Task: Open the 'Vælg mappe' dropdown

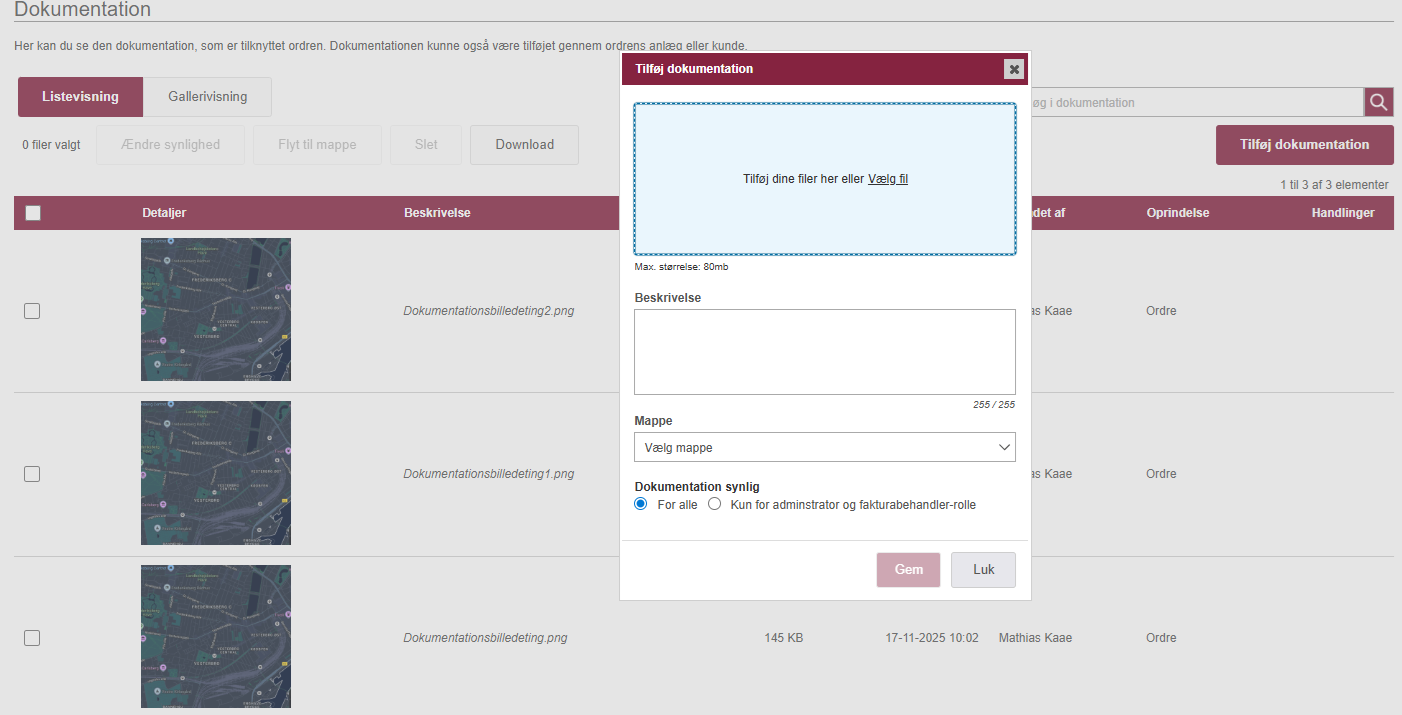Action: click(824, 447)
